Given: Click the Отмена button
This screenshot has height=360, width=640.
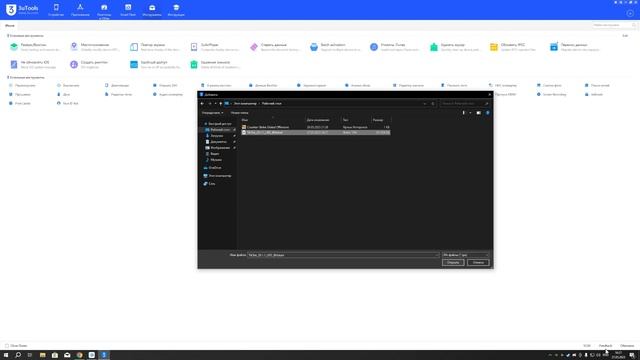Looking at the screenshot, I should (478, 262).
